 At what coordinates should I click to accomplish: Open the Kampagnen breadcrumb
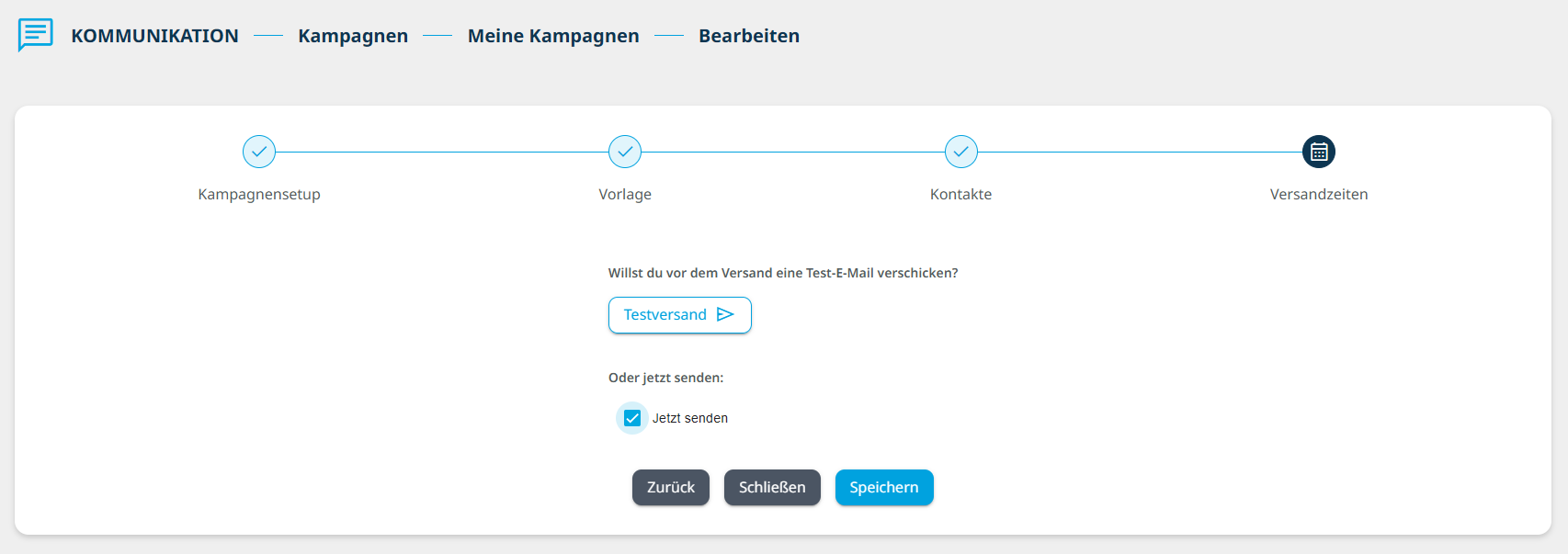coord(353,36)
